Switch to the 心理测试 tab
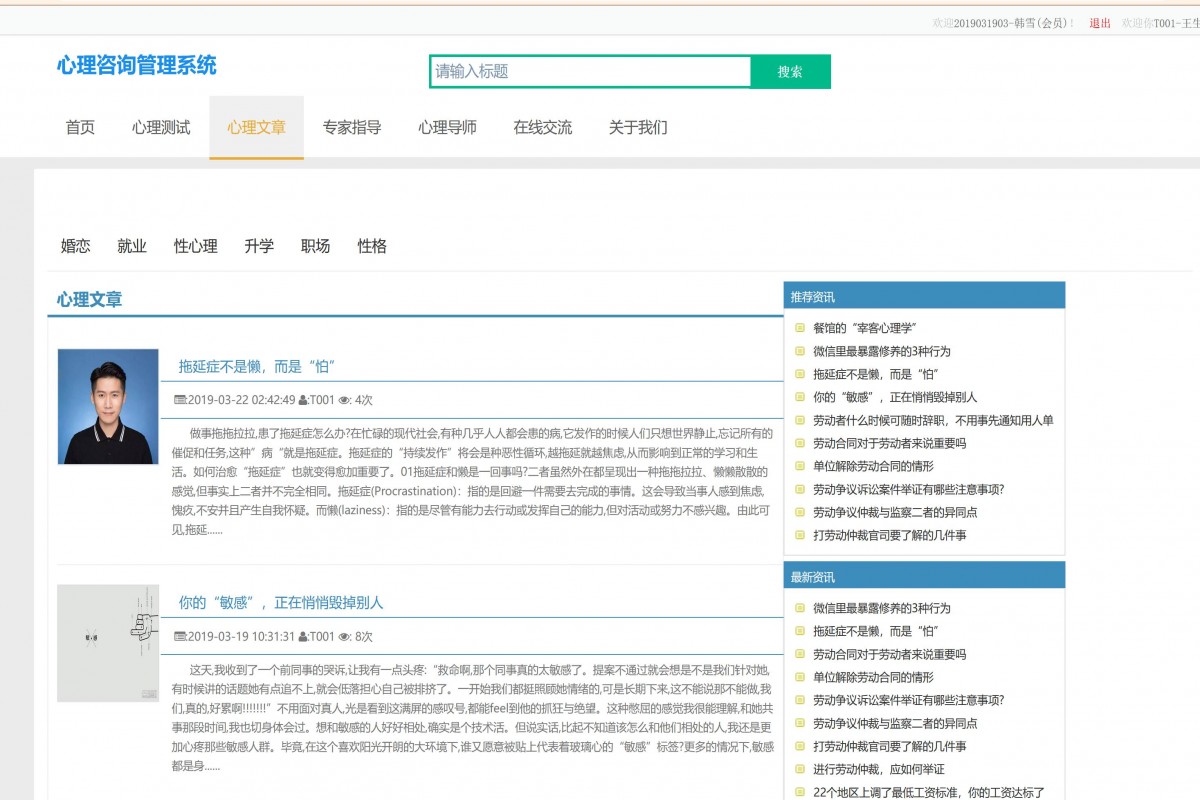1200x800 pixels. (x=161, y=128)
